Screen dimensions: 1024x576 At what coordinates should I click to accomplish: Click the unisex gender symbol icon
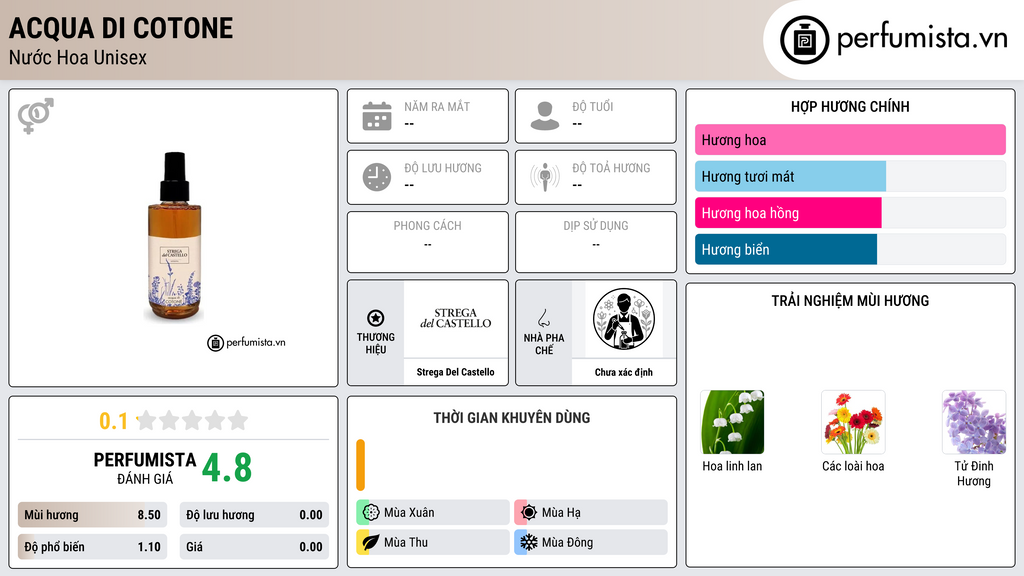coord(35,116)
